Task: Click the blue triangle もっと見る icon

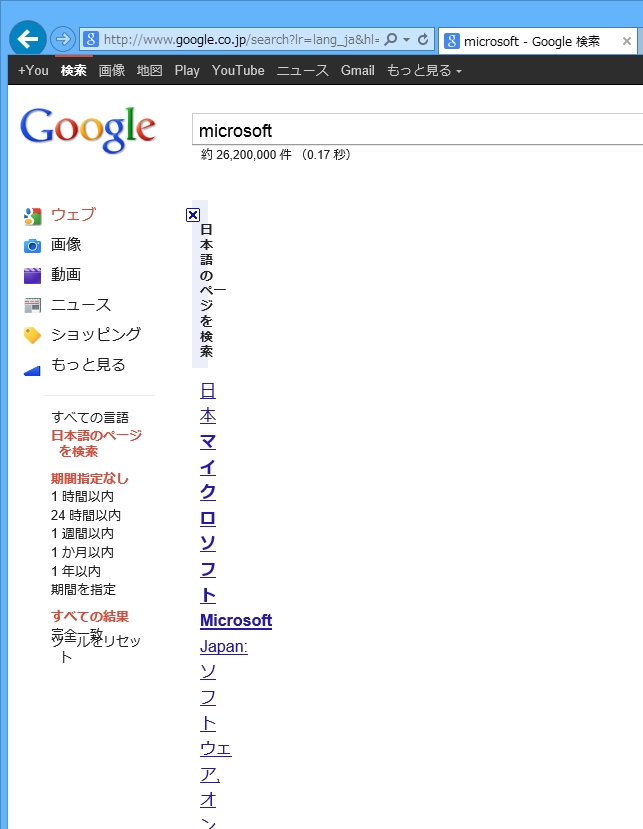Action: click(x=32, y=371)
